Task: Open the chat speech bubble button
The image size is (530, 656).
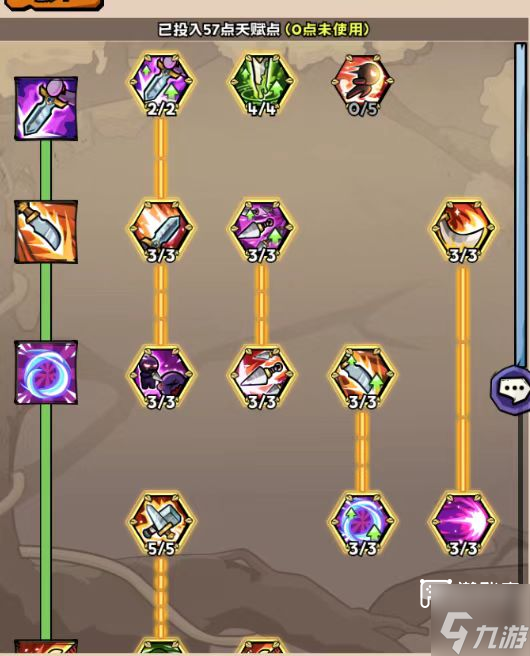Action: 511,390
